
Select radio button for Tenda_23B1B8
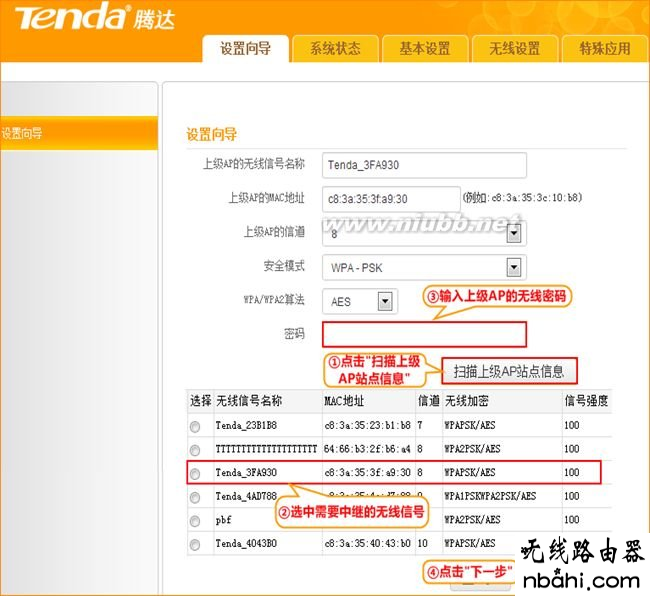pos(195,426)
